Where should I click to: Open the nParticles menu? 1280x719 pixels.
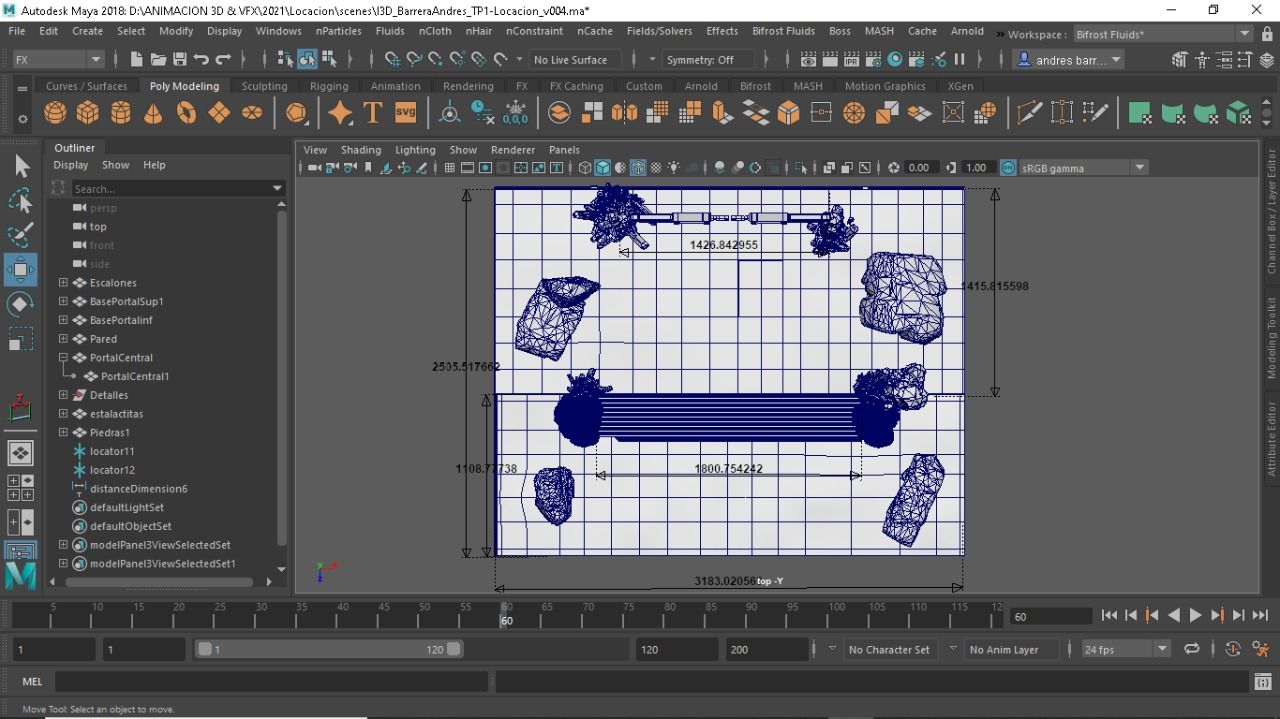click(338, 31)
